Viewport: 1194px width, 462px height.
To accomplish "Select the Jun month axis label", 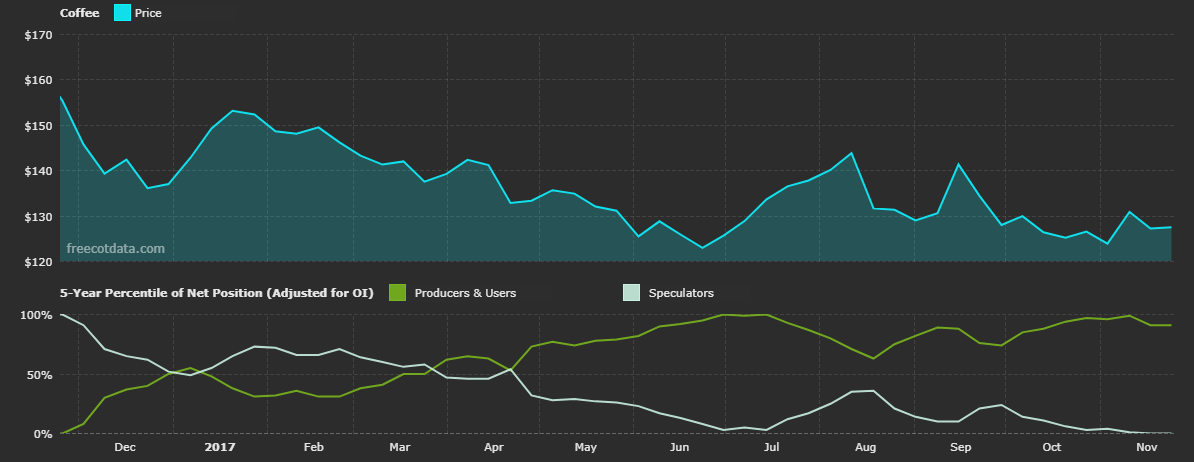I will point(680,447).
